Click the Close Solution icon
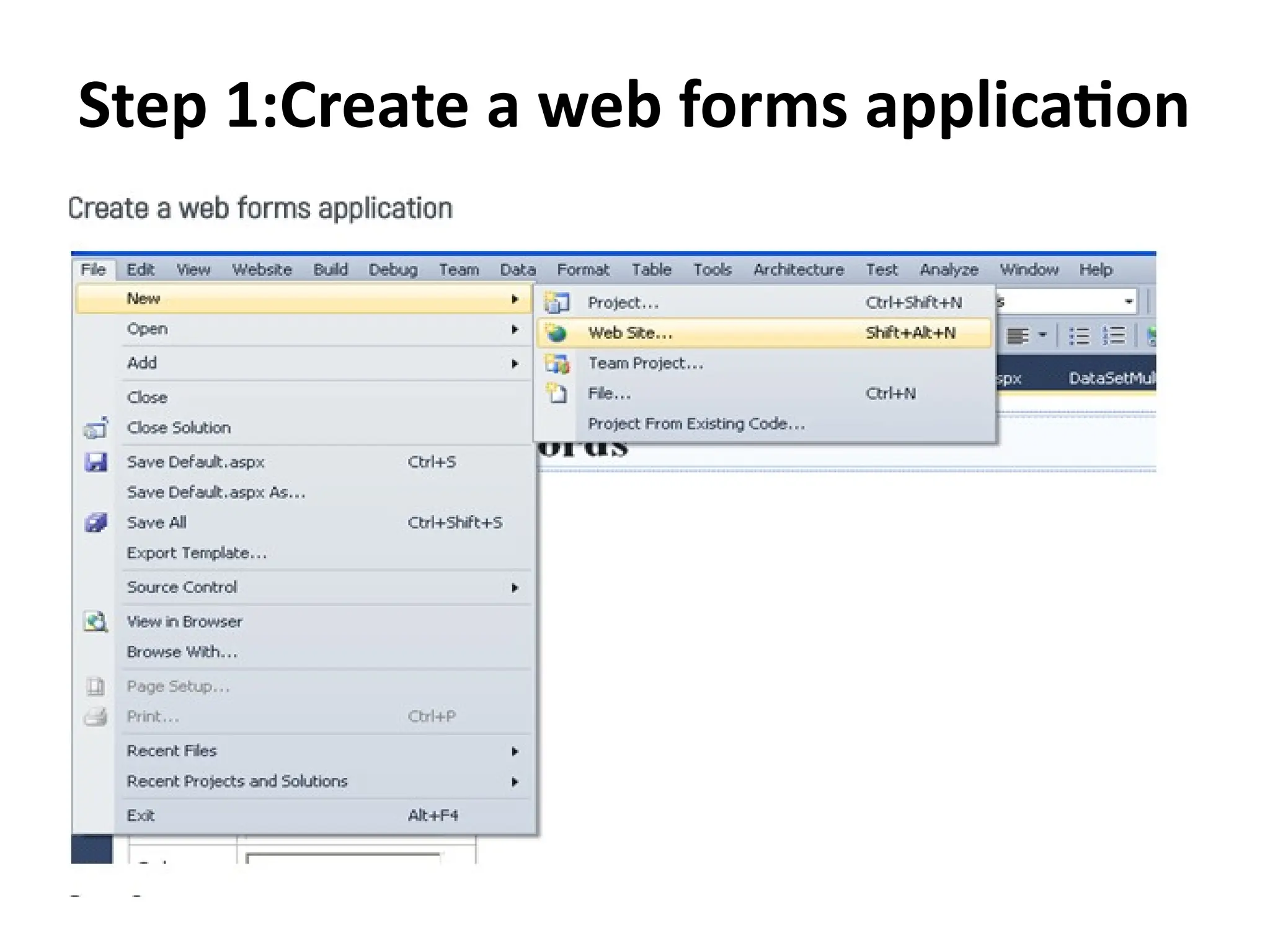 point(96,428)
